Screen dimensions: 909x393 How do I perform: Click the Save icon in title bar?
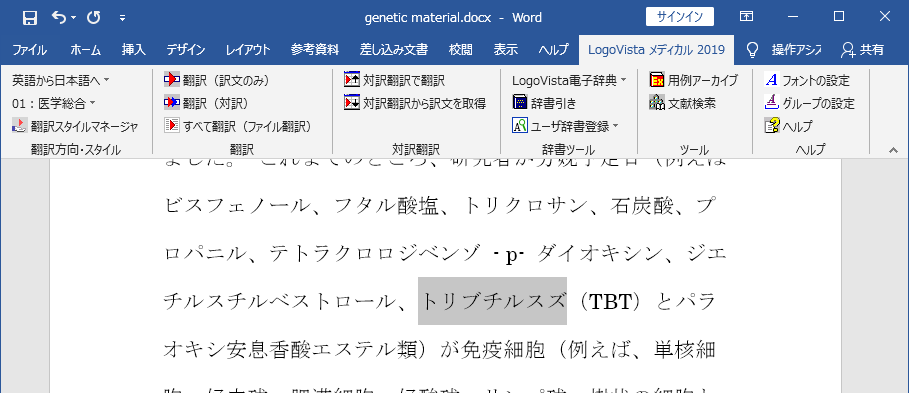30,17
